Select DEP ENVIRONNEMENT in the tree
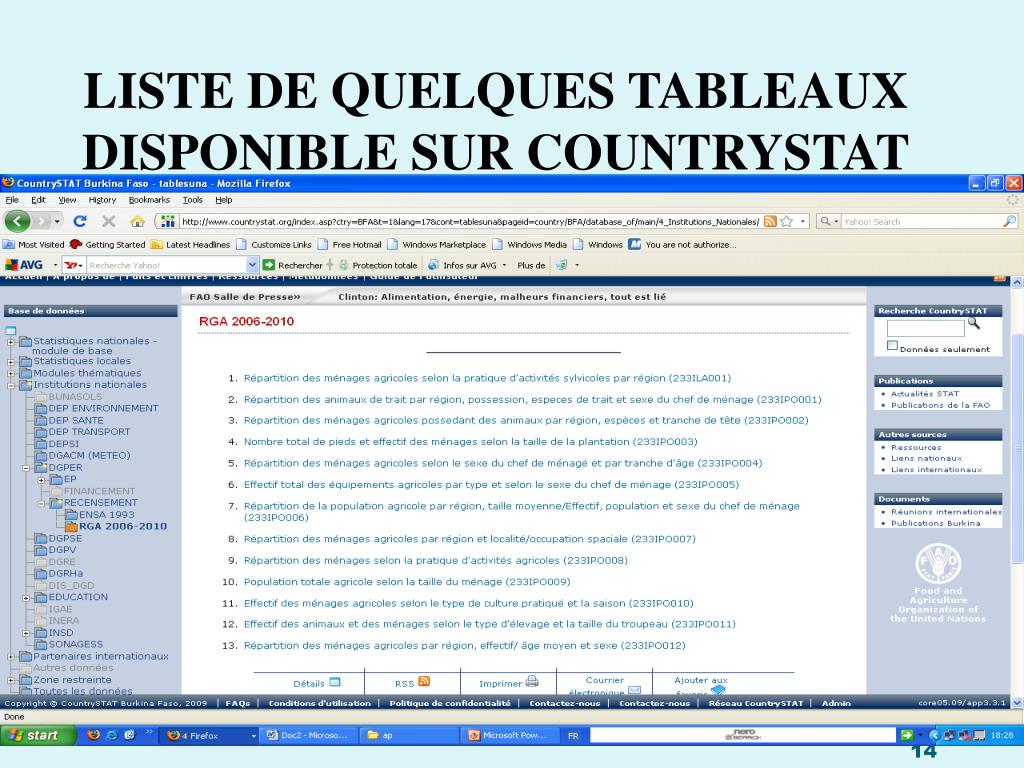The image size is (1024, 768). [x=103, y=408]
